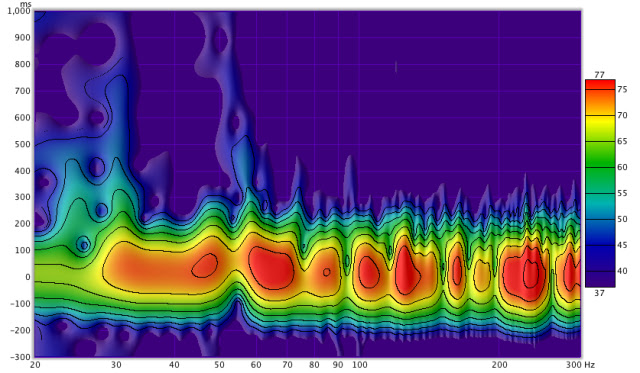
Task: Select the 100 ms label on time axis
Action: click(x=23, y=251)
